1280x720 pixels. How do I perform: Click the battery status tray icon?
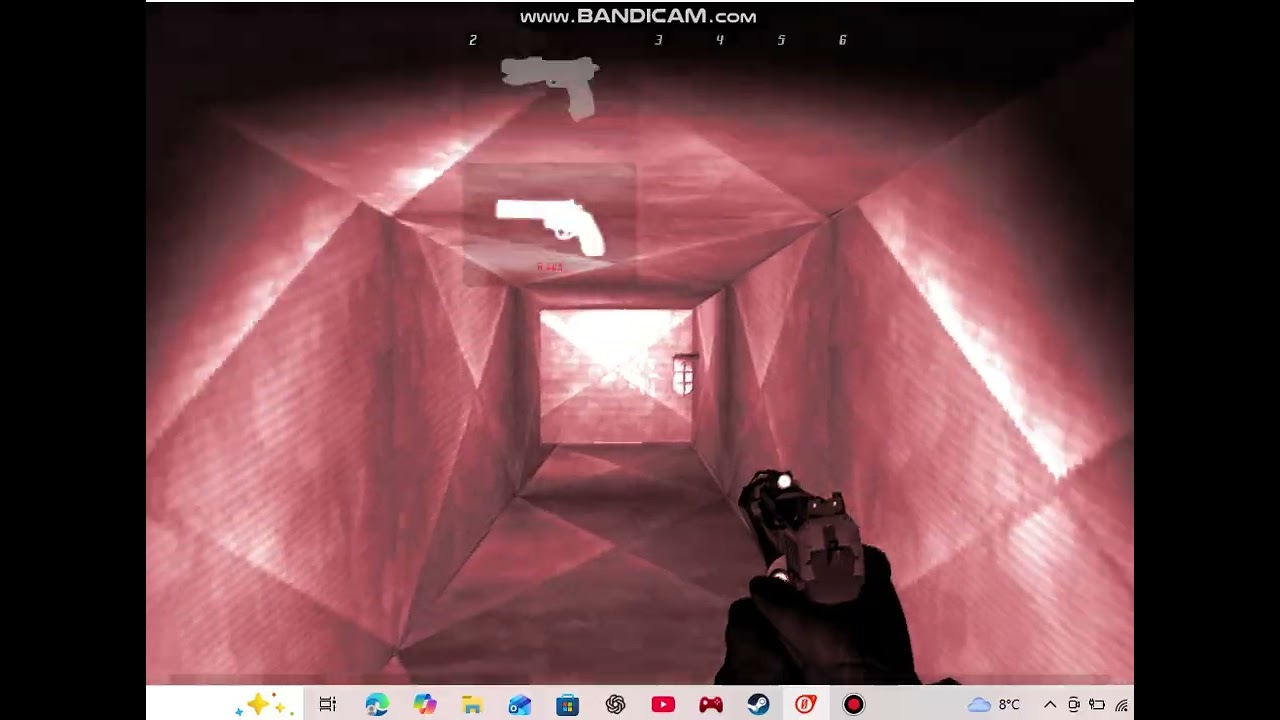click(x=1097, y=705)
